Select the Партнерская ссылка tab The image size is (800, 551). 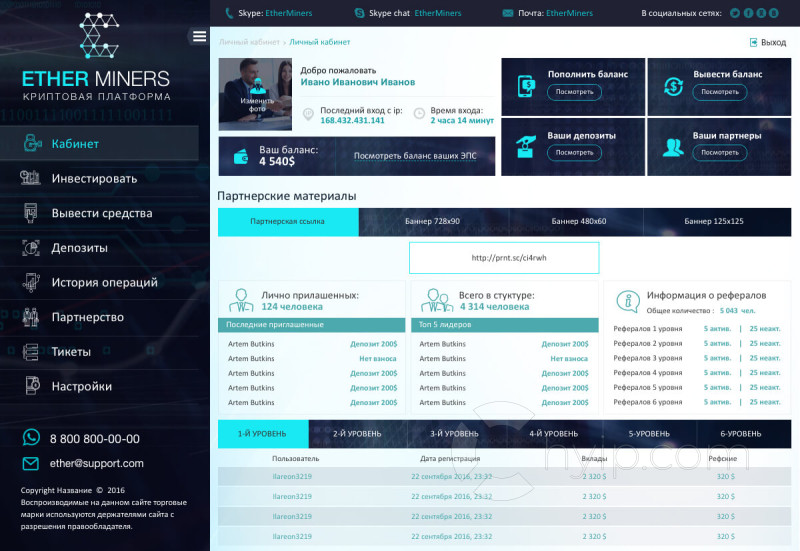point(288,221)
